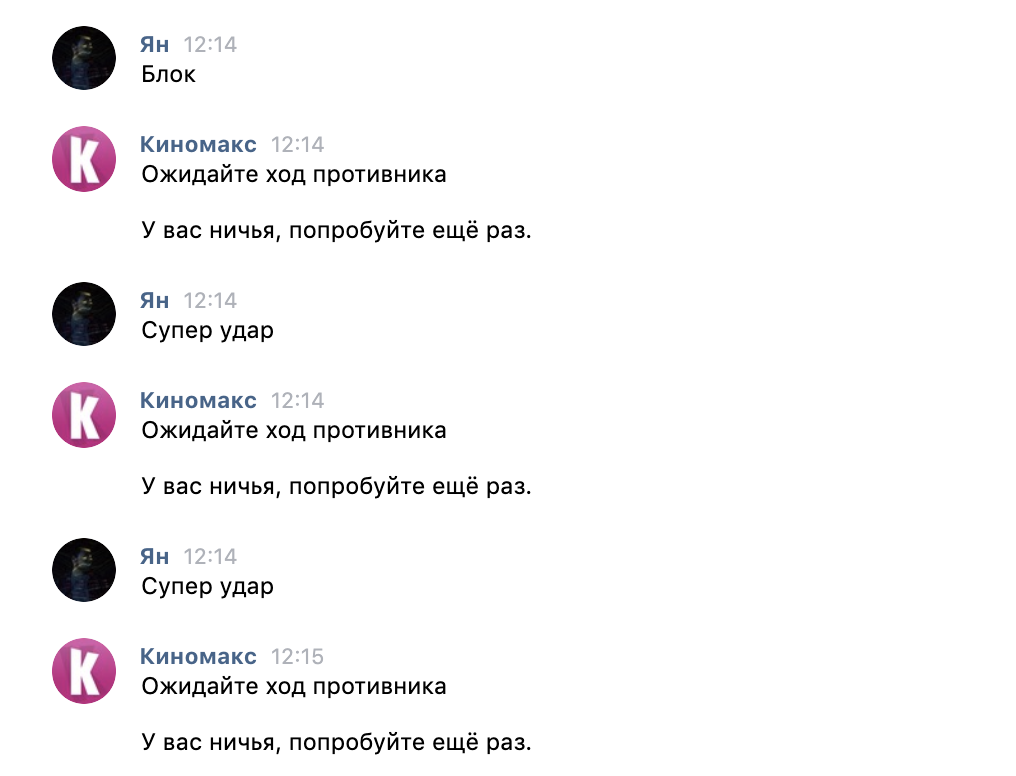Click the first "Супер удар" message

point(208,331)
